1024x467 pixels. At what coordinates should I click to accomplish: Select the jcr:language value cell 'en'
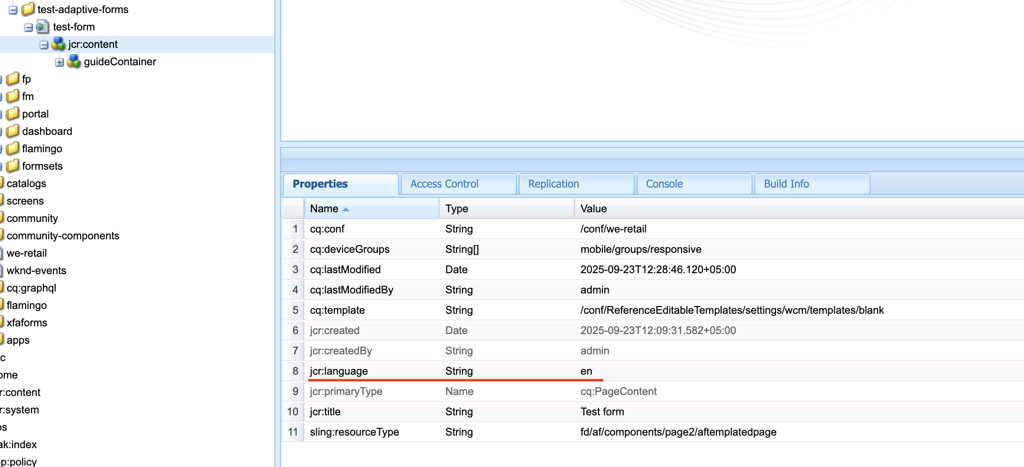[586, 371]
